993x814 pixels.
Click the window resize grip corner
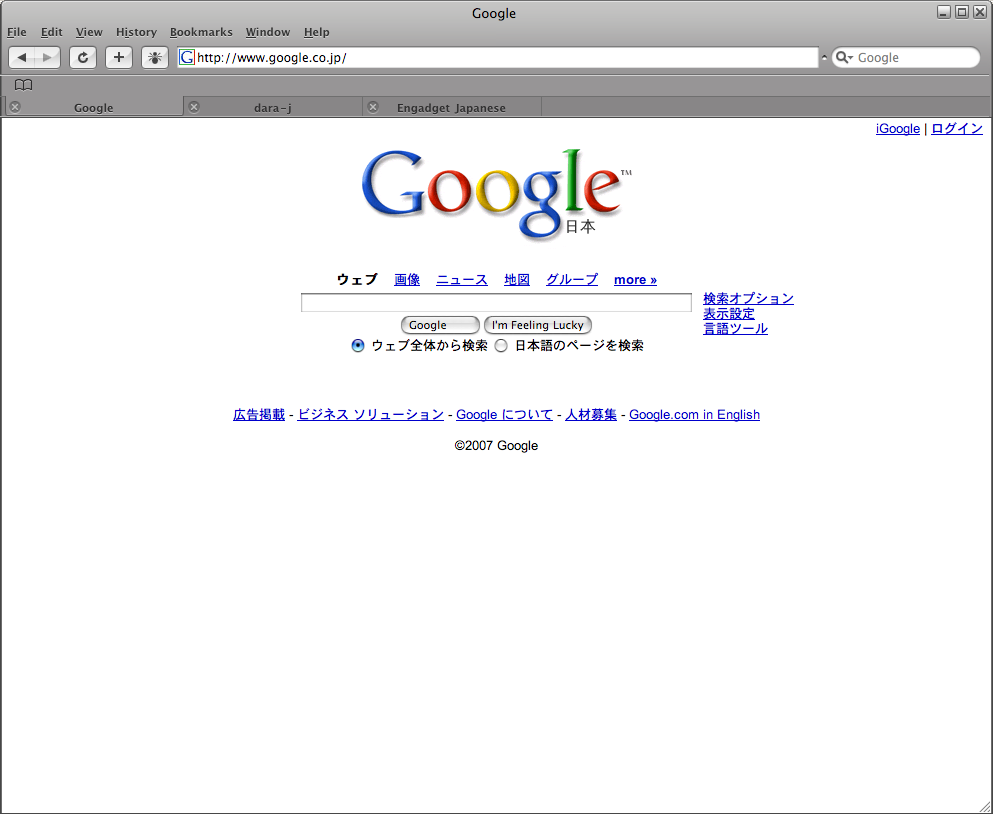pos(985,806)
